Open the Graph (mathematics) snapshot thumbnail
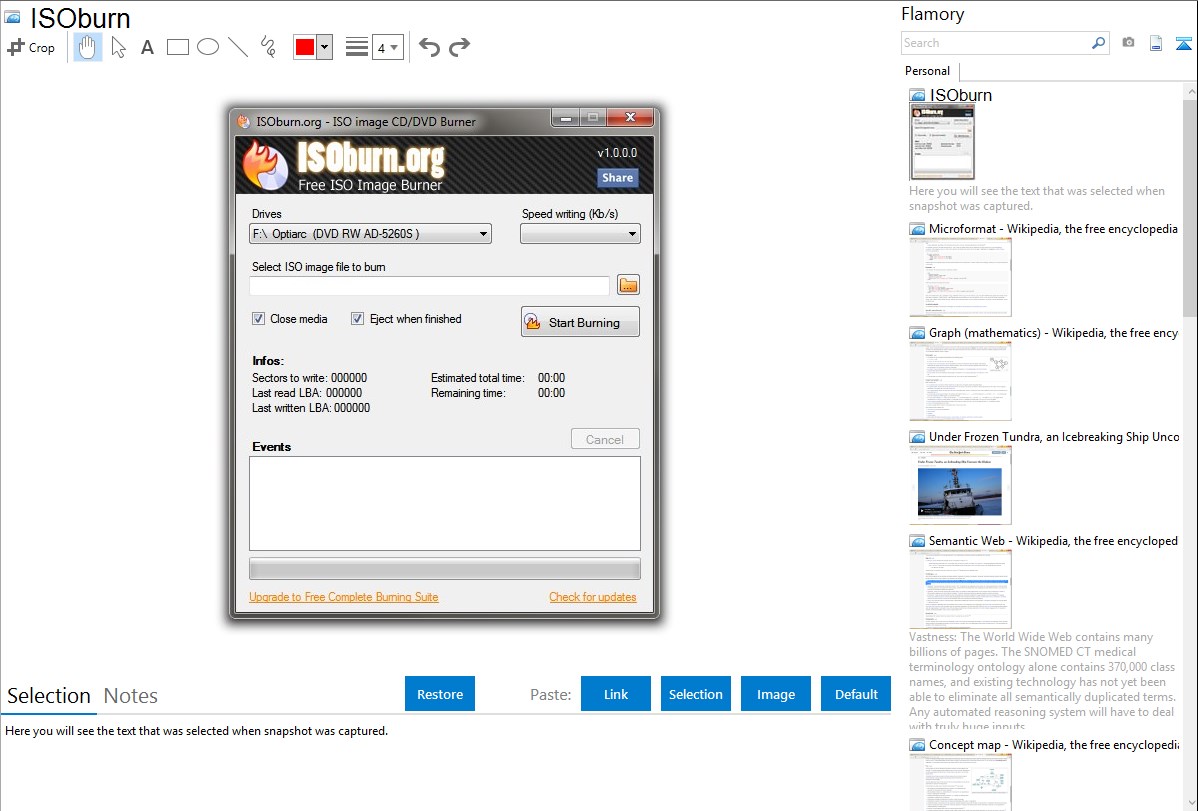 pos(960,381)
